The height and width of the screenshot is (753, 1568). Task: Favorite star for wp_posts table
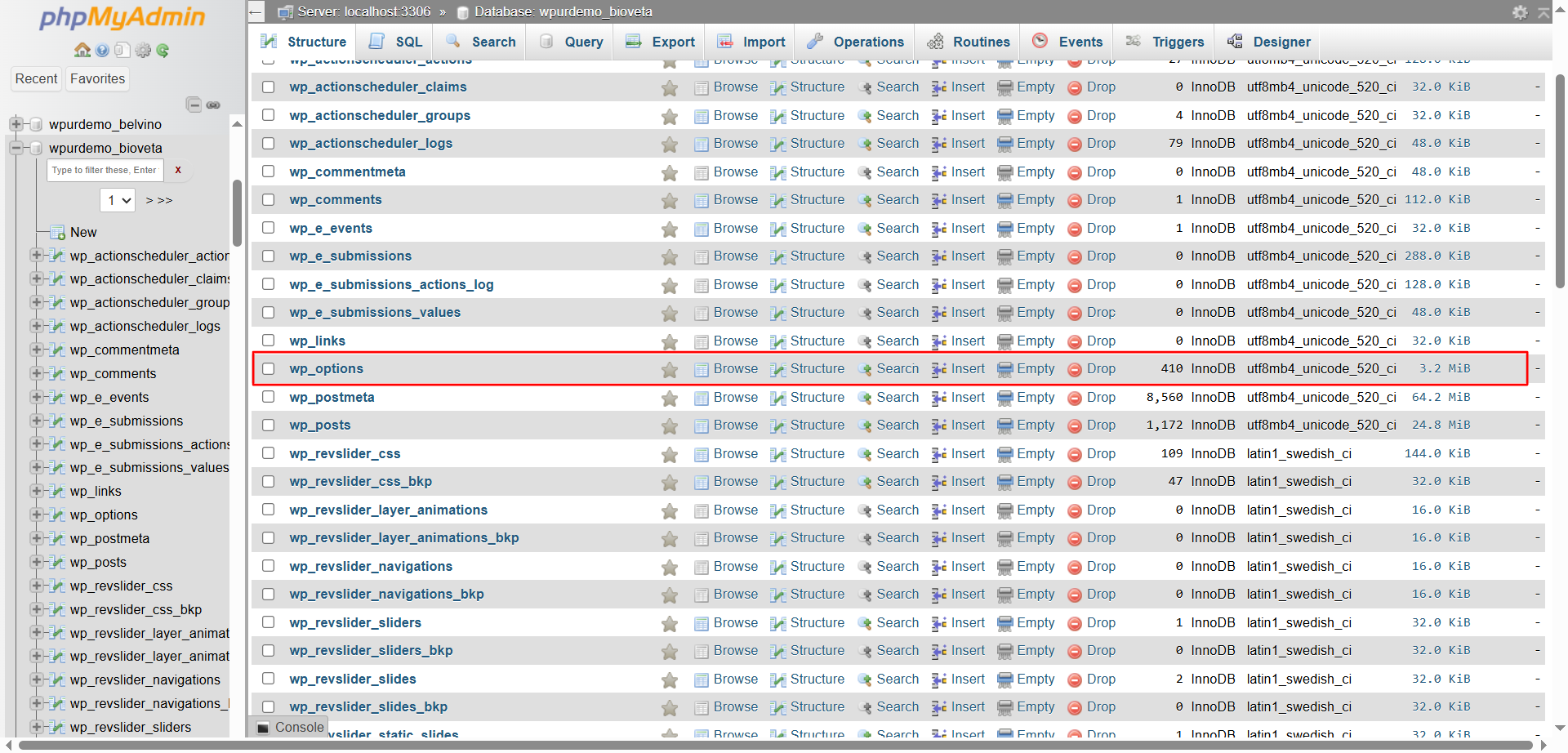[x=670, y=426]
